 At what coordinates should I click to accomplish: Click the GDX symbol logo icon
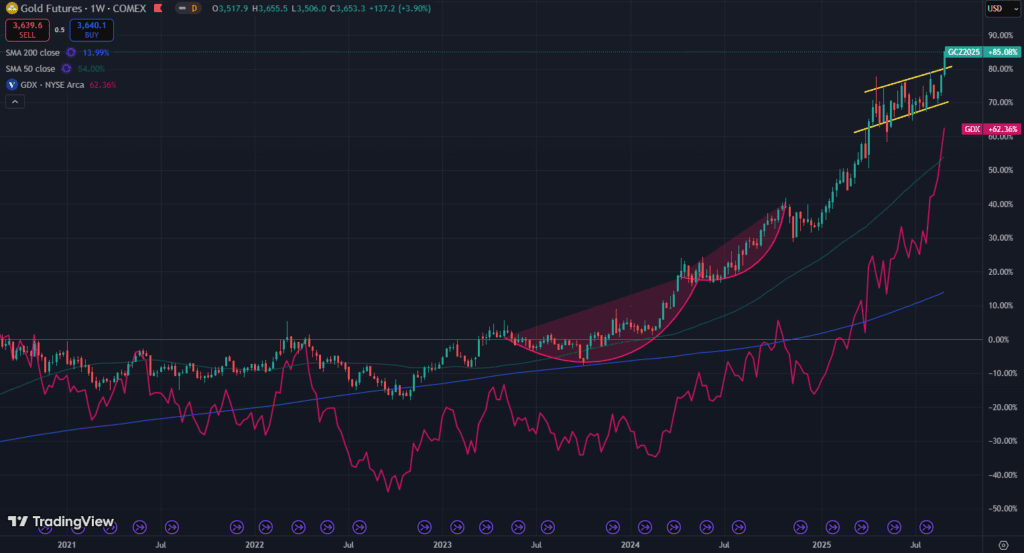click(11, 85)
